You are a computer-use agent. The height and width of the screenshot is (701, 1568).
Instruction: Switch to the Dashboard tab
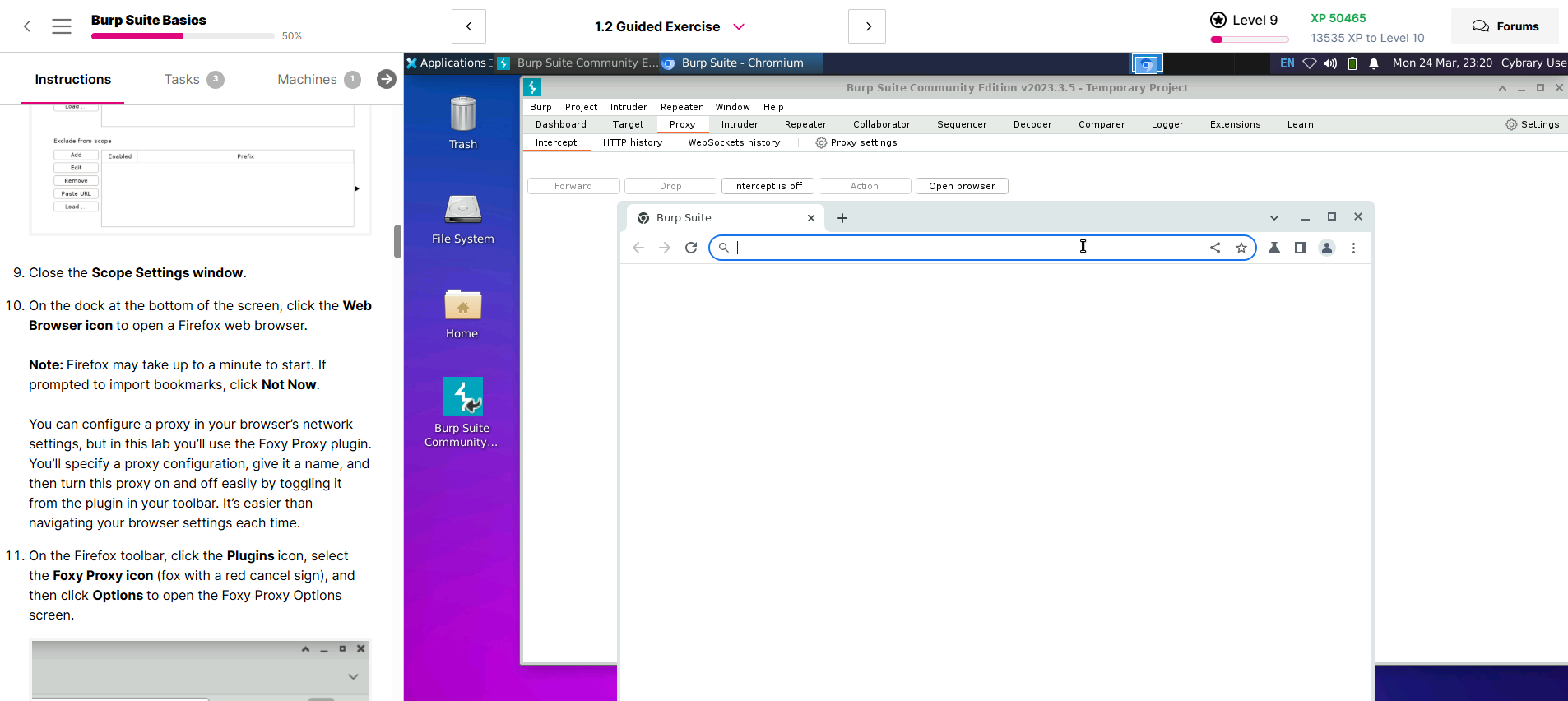(561, 124)
